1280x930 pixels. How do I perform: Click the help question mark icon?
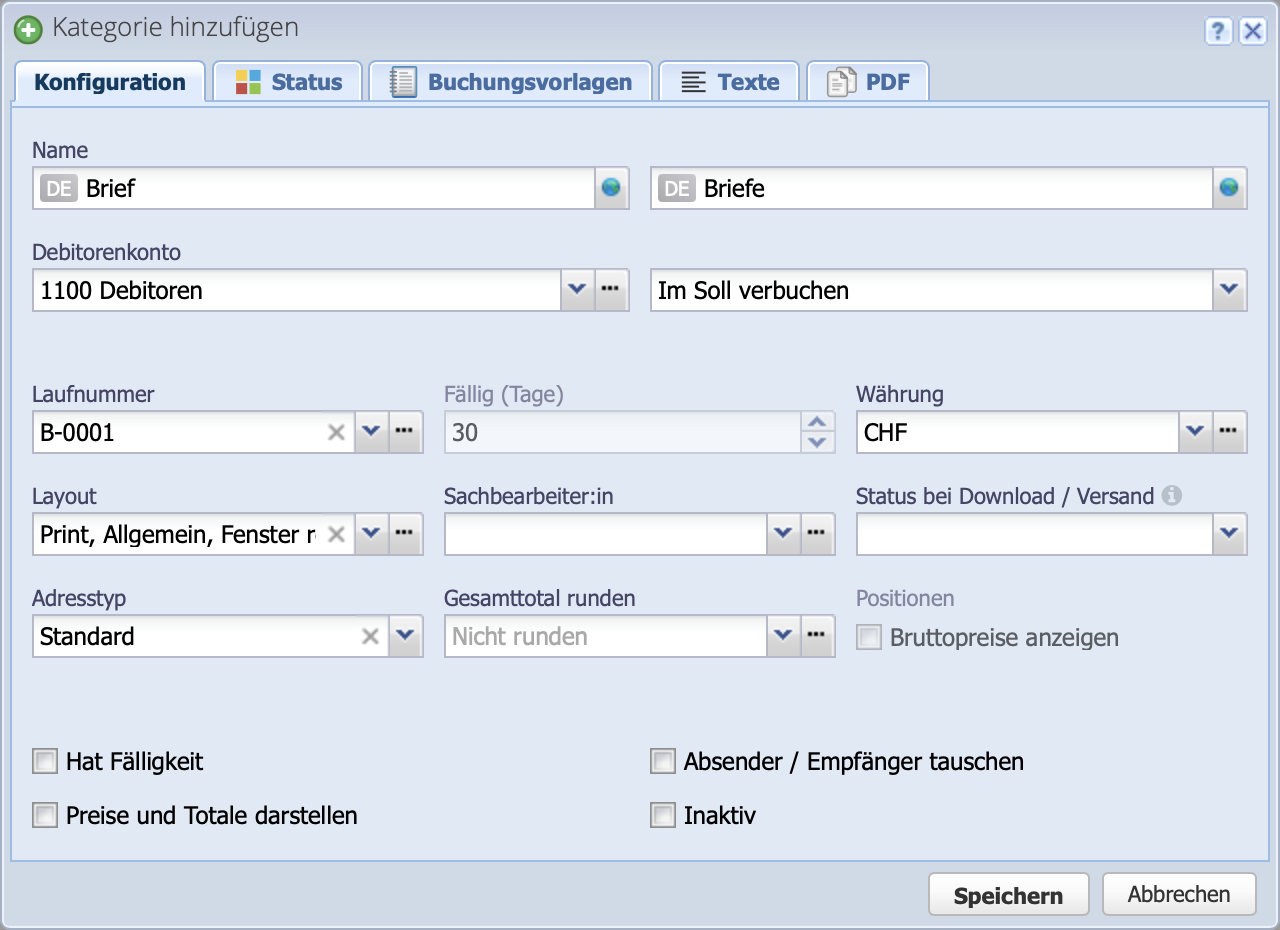(1218, 32)
